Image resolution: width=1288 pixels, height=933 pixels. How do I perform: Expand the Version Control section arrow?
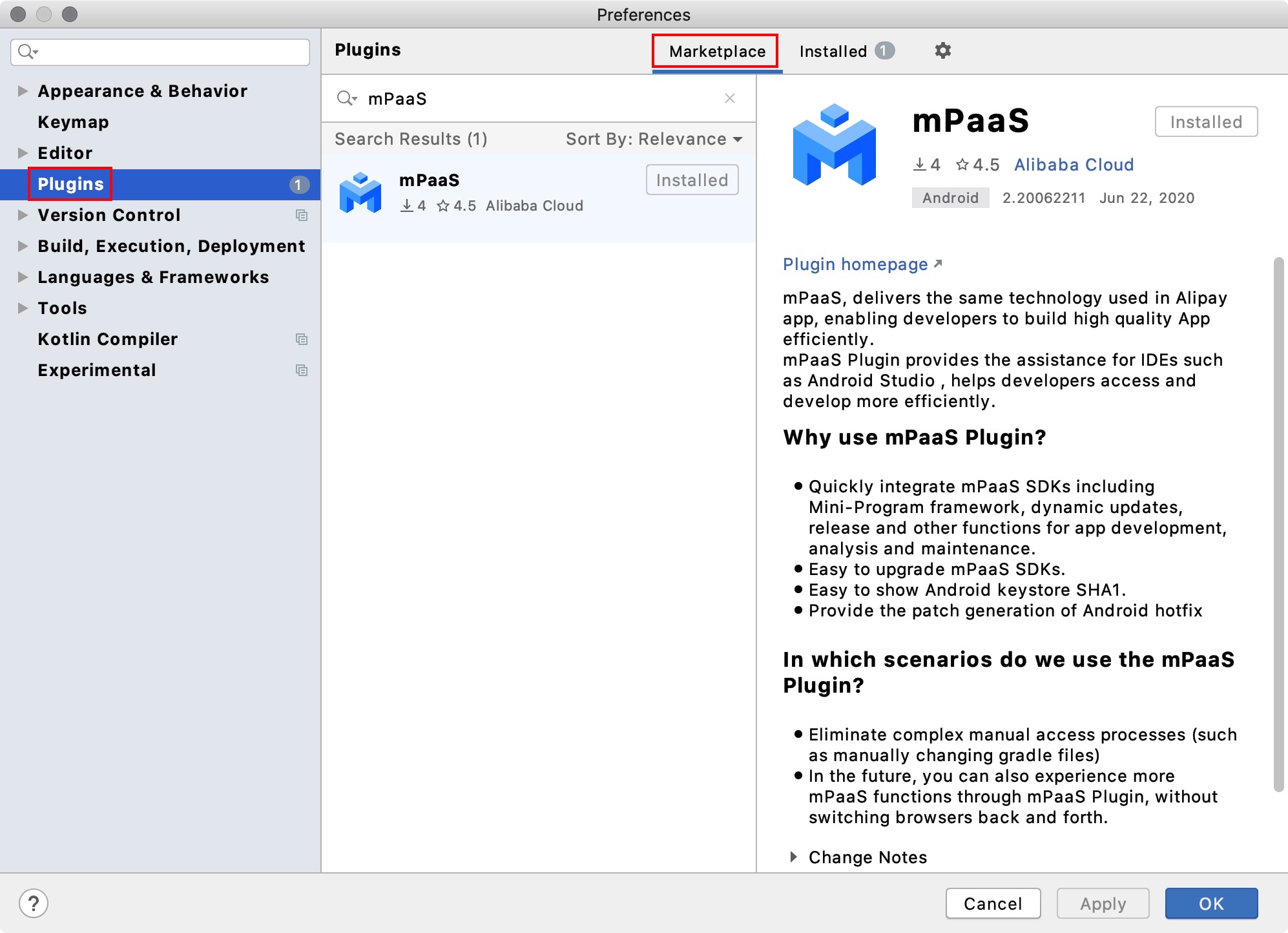pos(23,215)
